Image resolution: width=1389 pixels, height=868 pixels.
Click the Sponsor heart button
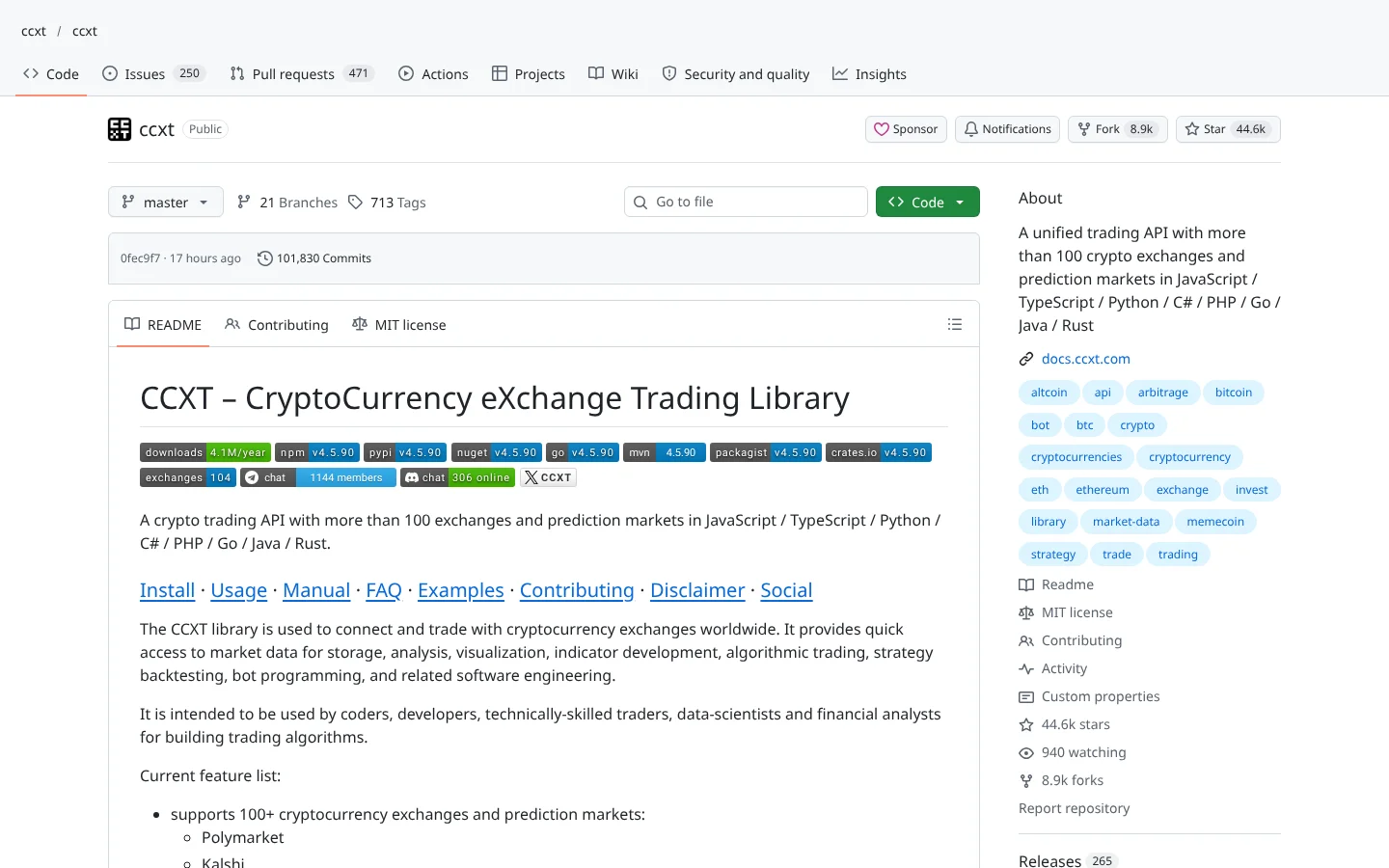(x=906, y=129)
